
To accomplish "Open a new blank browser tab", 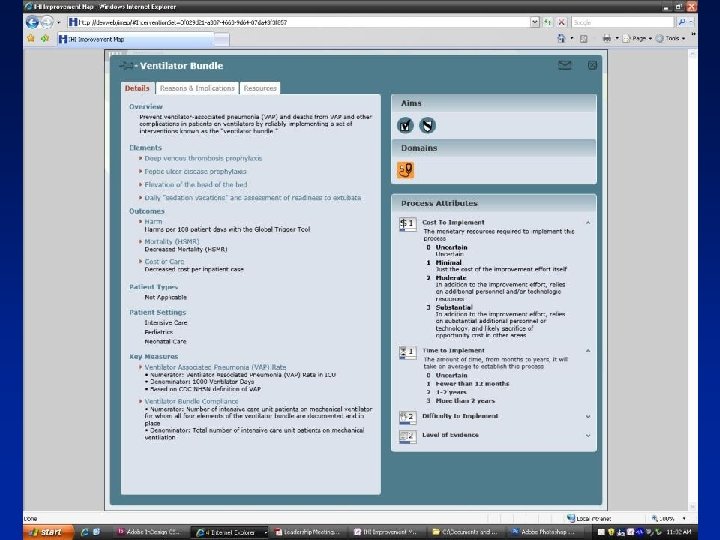I will click(221, 40).
